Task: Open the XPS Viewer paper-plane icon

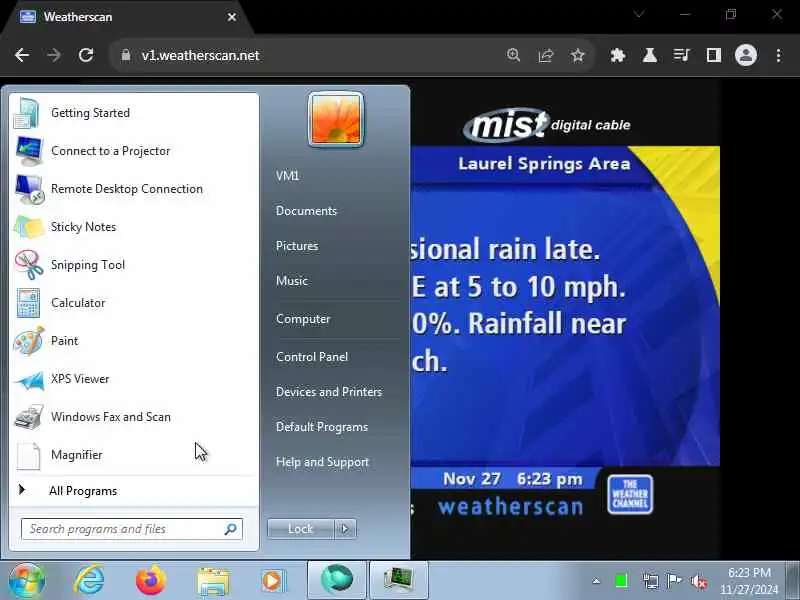Action: click(x=29, y=380)
